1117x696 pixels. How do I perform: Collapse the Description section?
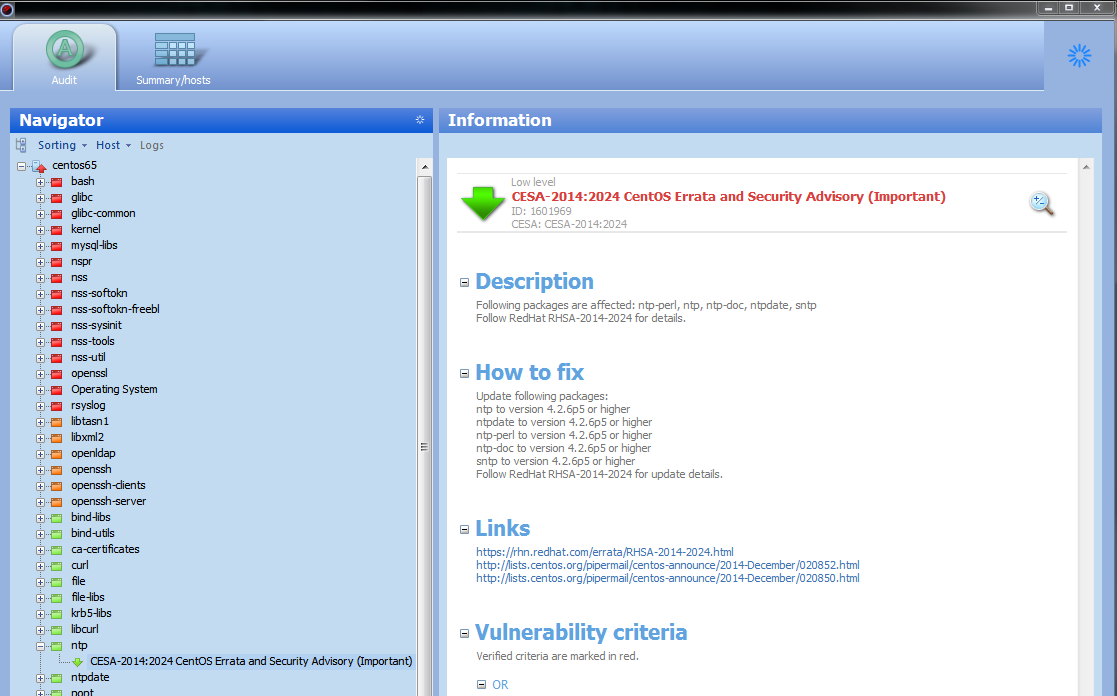[464, 283]
